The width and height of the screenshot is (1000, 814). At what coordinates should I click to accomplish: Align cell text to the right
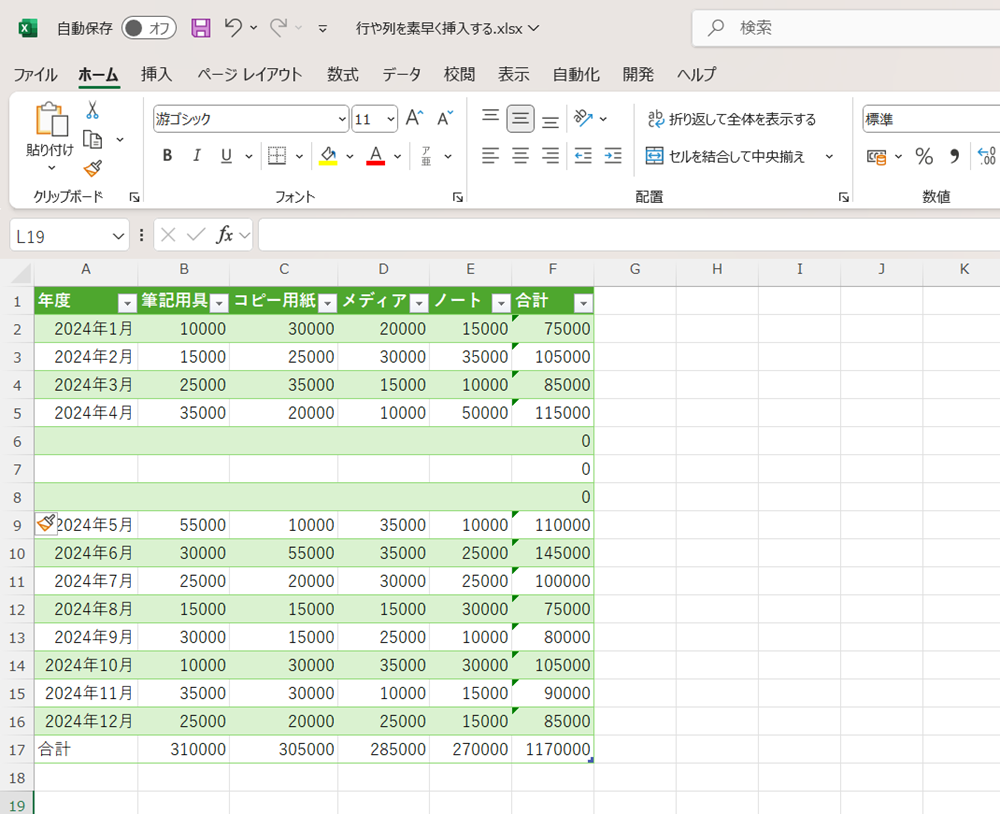point(550,156)
